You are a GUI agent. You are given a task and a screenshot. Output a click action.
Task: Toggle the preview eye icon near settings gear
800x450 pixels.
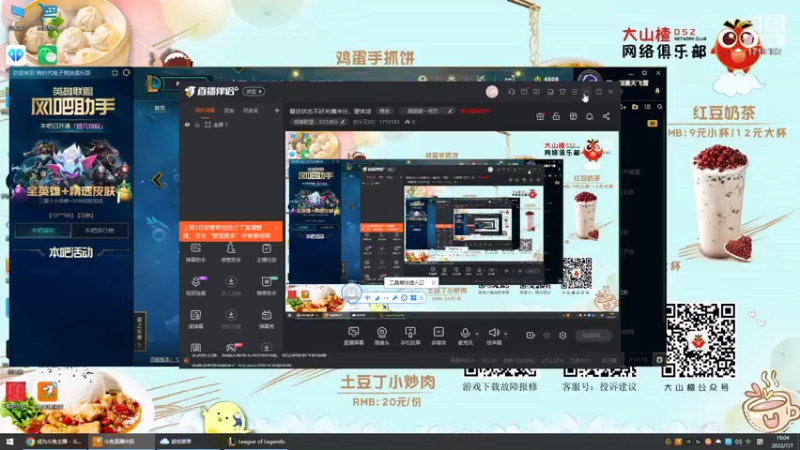pyautogui.click(x=546, y=335)
